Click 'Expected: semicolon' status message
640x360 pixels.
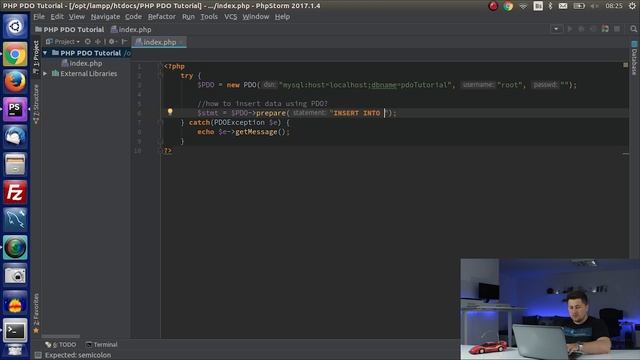point(78,356)
